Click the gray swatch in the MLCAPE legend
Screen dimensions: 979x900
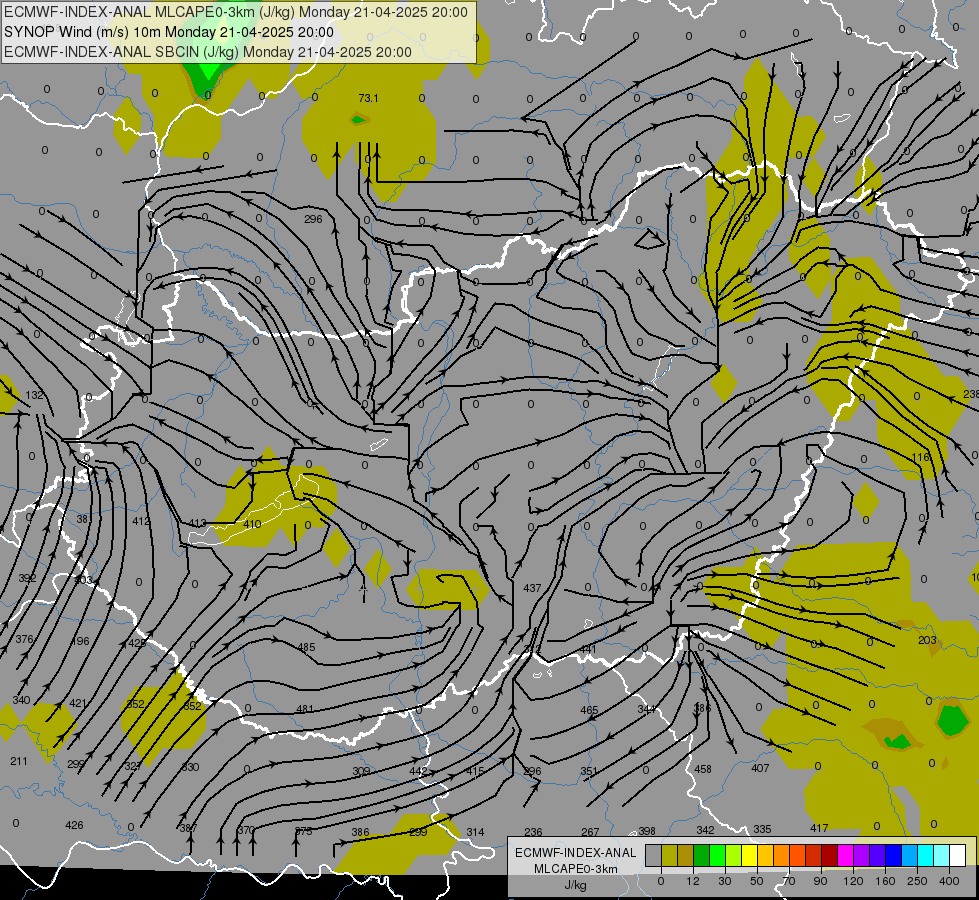[x=654, y=855]
